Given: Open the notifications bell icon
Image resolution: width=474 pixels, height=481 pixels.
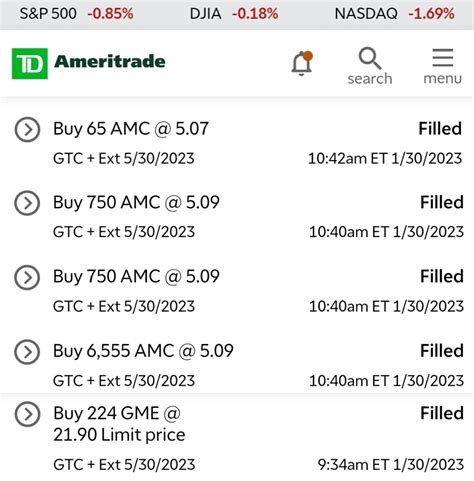Looking at the screenshot, I should point(302,63).
